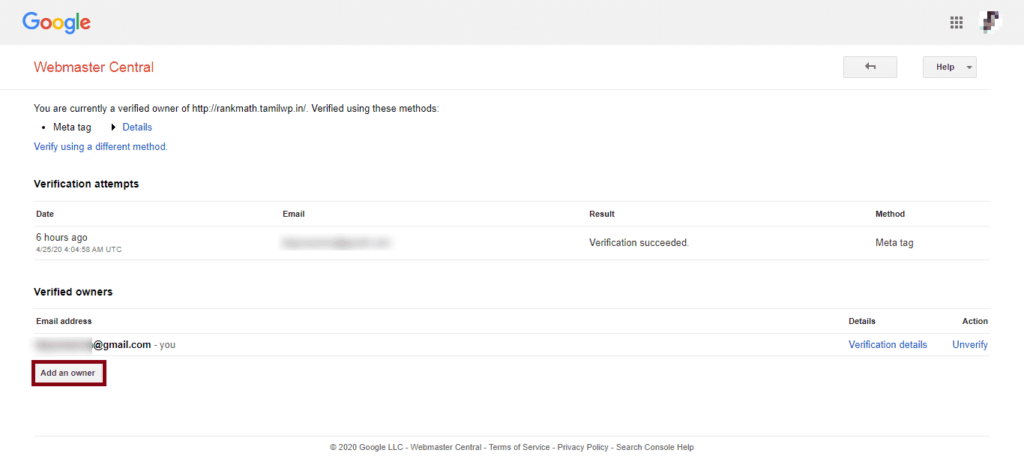Click the 'Email address' column header
The width and height of the screenshot is (1024, 456).
coord(63,321)
